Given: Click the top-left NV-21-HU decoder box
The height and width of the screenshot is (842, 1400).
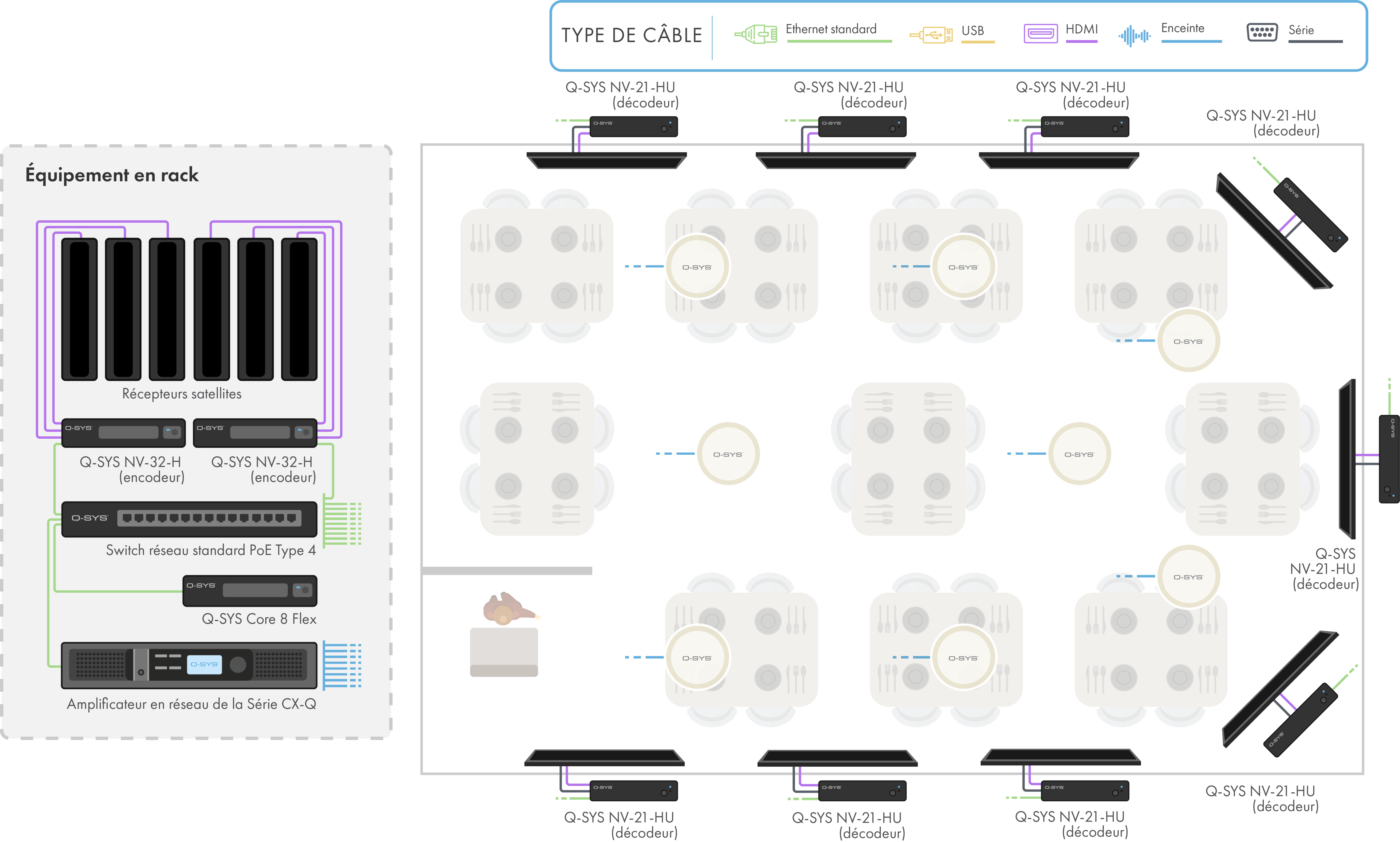Looking at the screenshot, I should (633, 127).
